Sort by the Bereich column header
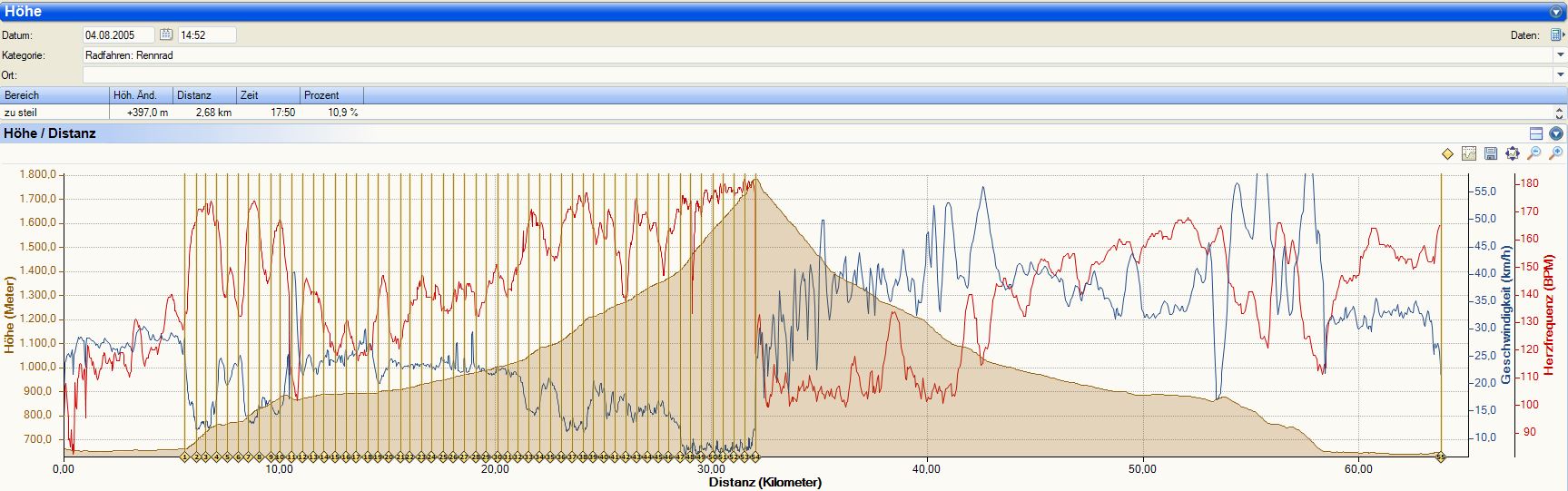Viewport: 1568px width, 491px height. [x=54, y=95]
